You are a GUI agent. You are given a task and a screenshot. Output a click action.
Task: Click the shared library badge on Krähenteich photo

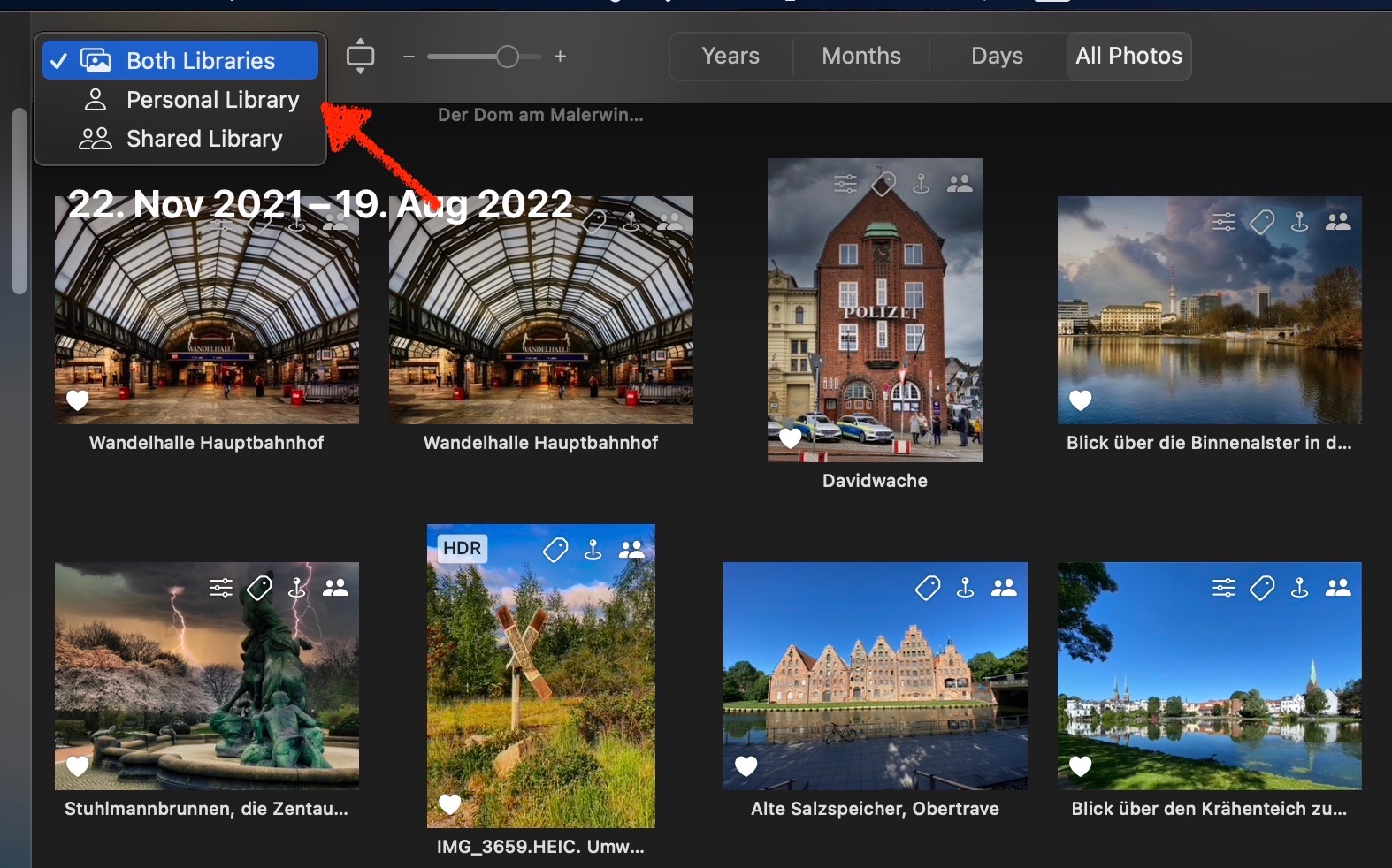point(1338,588)
